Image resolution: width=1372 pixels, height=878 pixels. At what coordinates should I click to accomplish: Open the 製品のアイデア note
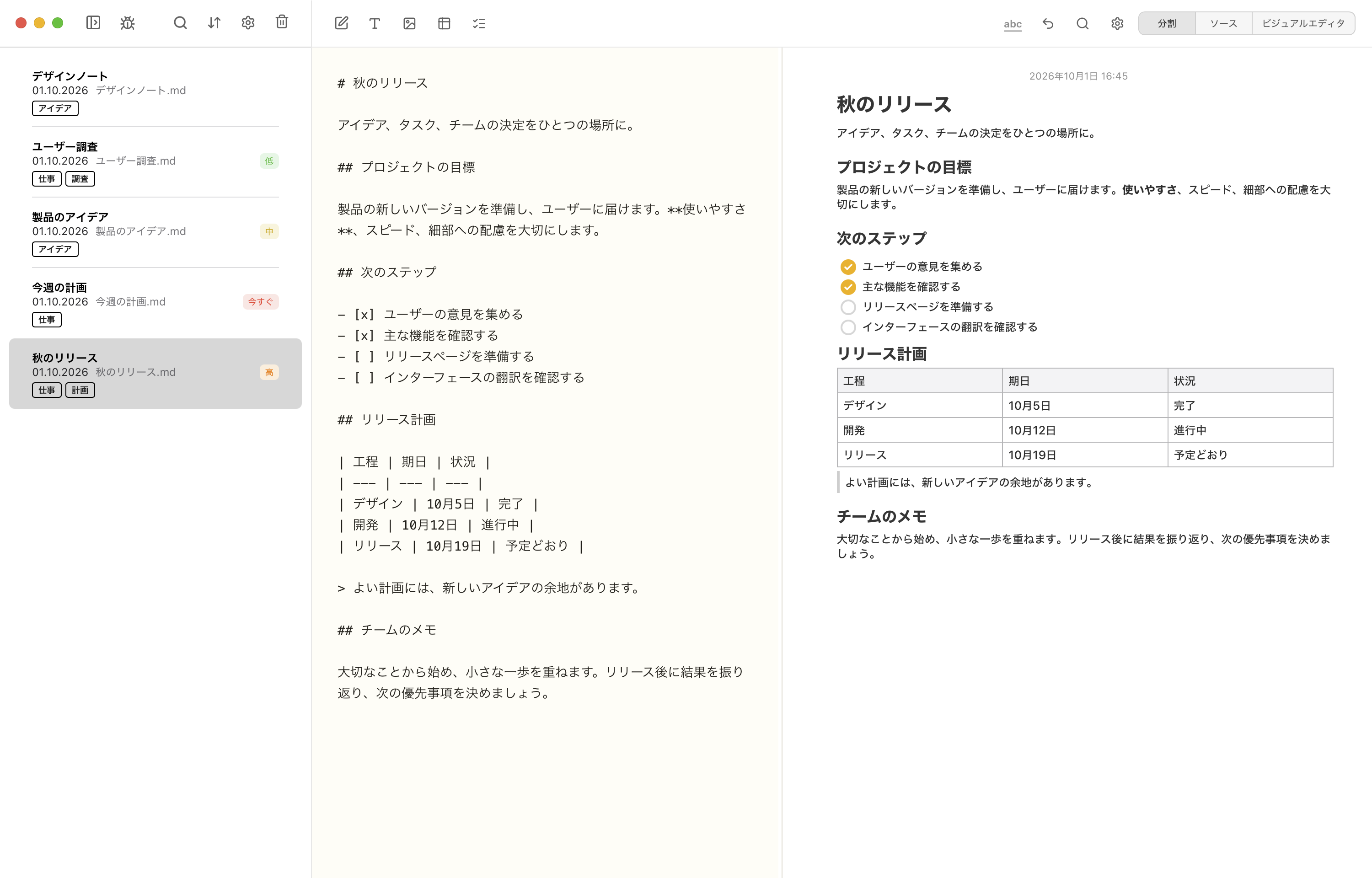click(155, 233)
